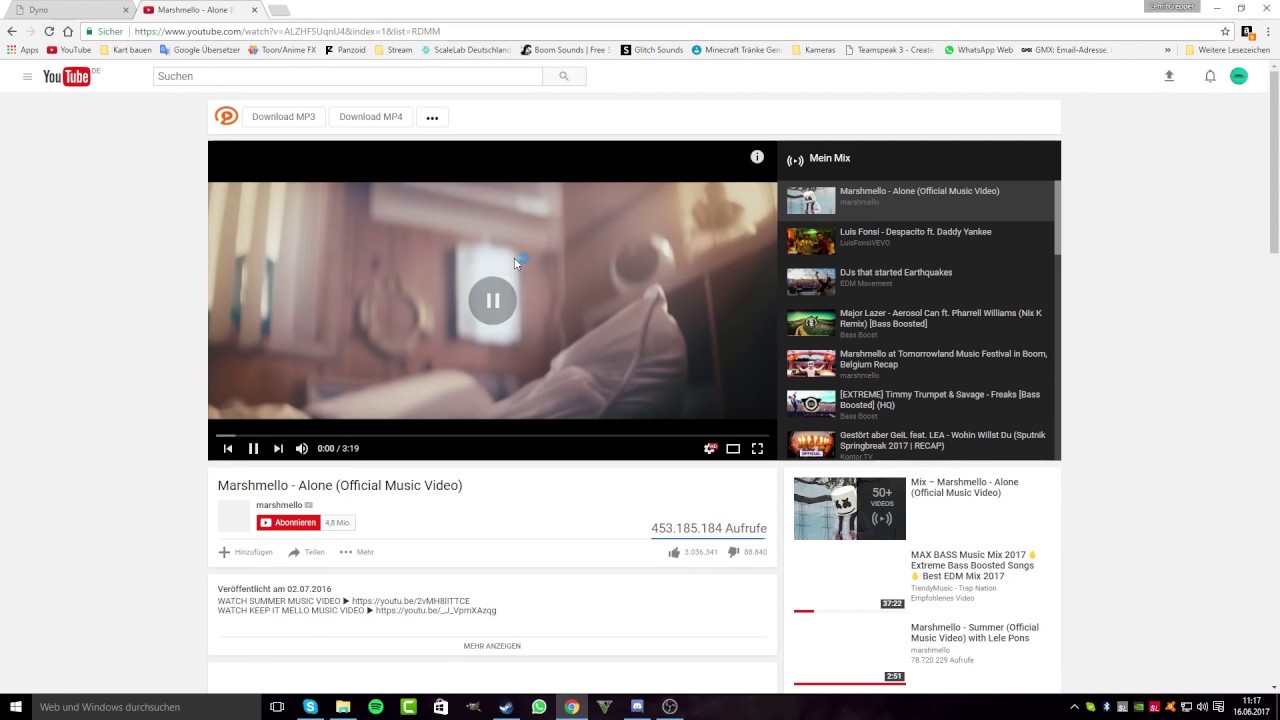Select Timmy Trumpet & Savage - Freaks item

tap(917, 404)
